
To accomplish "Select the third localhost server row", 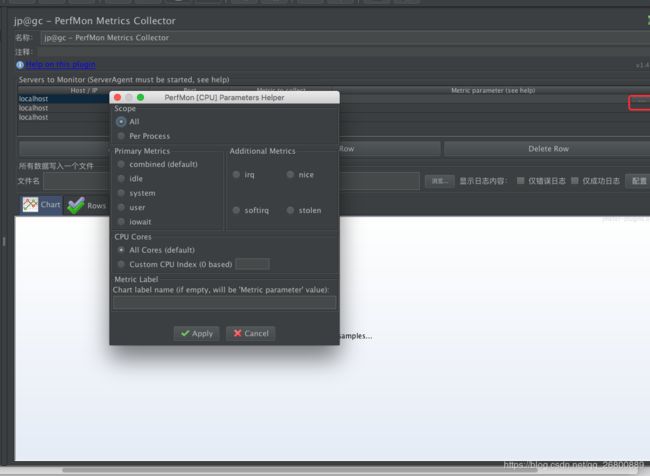I will pyautogui.click(x=63, y=117).
